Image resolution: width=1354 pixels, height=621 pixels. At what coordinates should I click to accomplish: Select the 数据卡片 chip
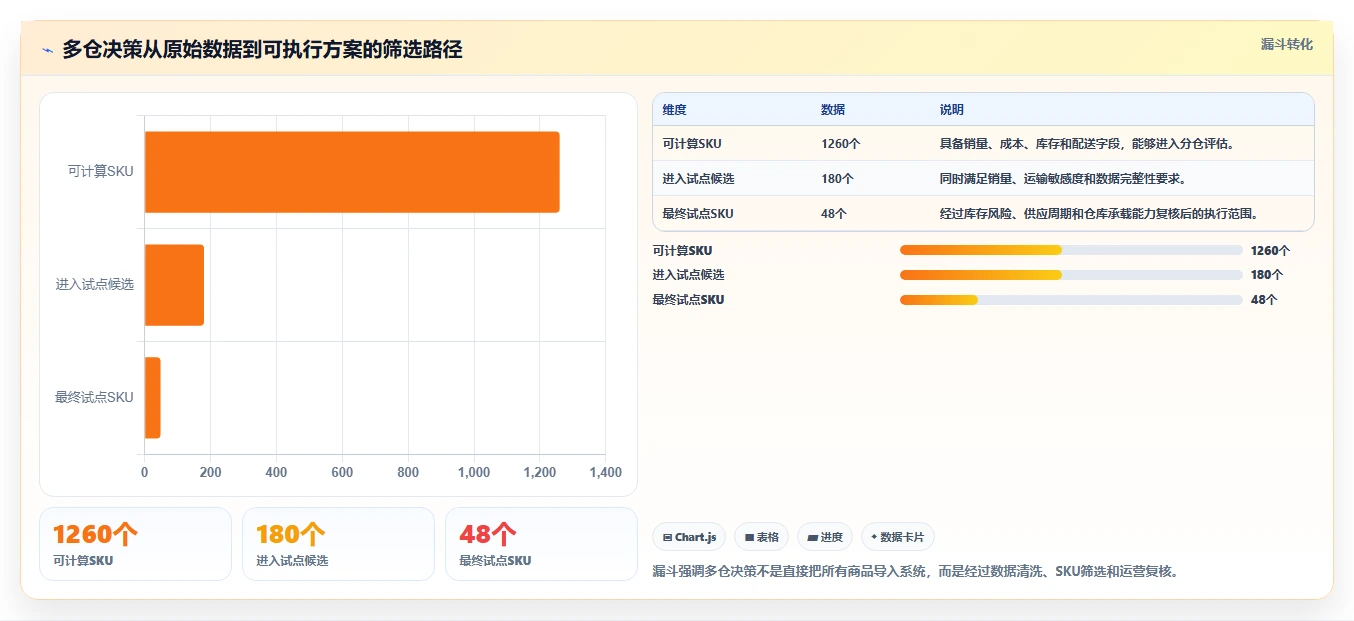click(x=898, y=537)
